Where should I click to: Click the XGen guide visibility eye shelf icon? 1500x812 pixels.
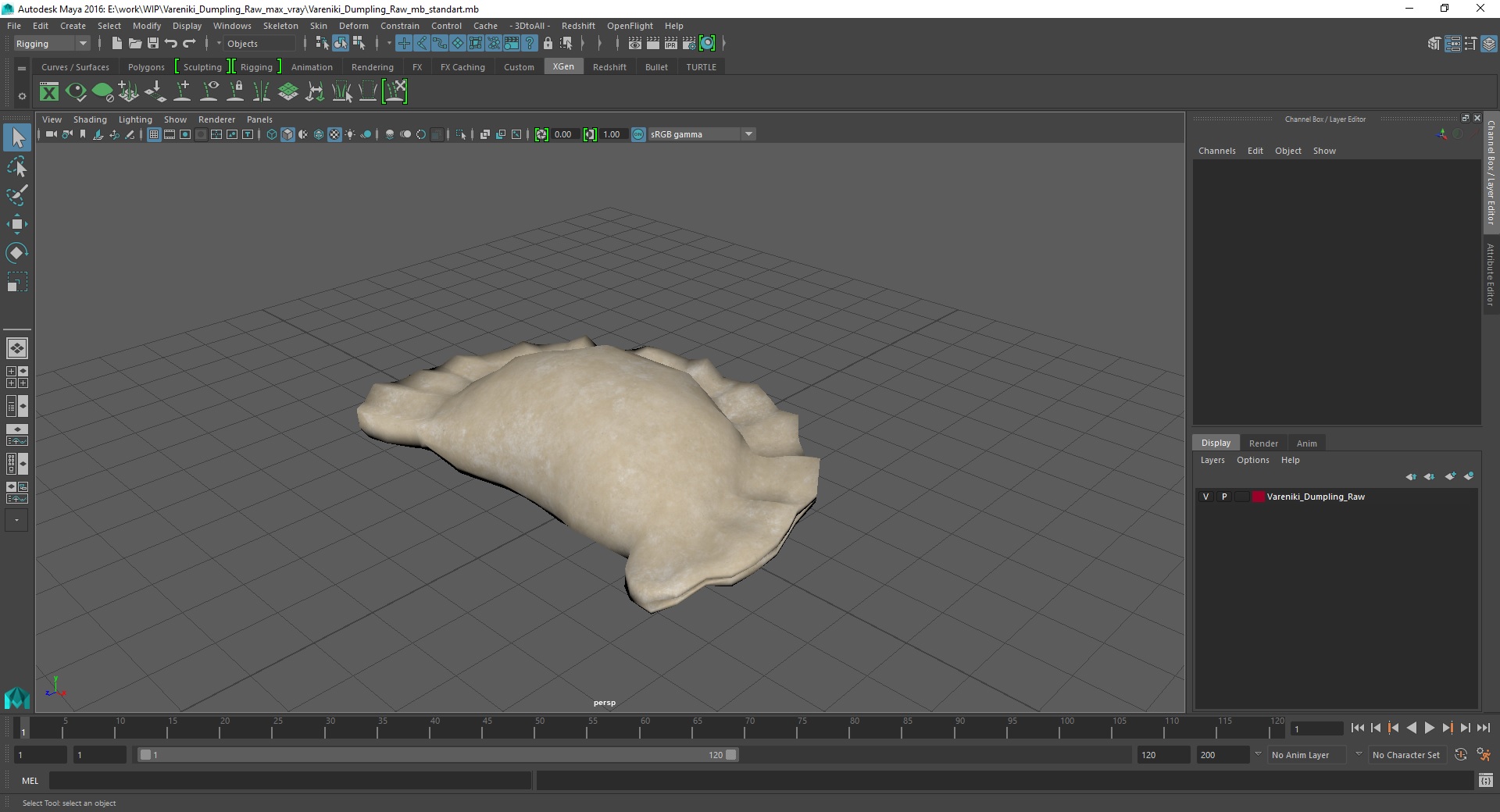(x=209, y=92)
